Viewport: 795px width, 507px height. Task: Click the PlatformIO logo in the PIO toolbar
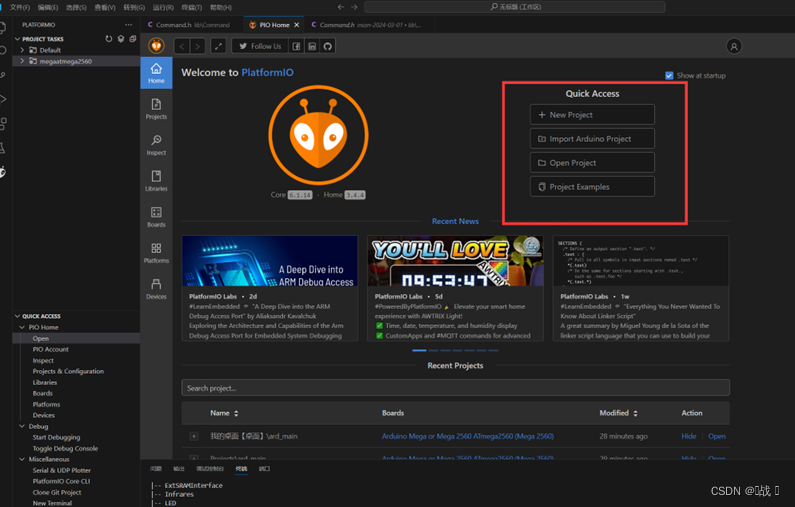coord(156,46)
